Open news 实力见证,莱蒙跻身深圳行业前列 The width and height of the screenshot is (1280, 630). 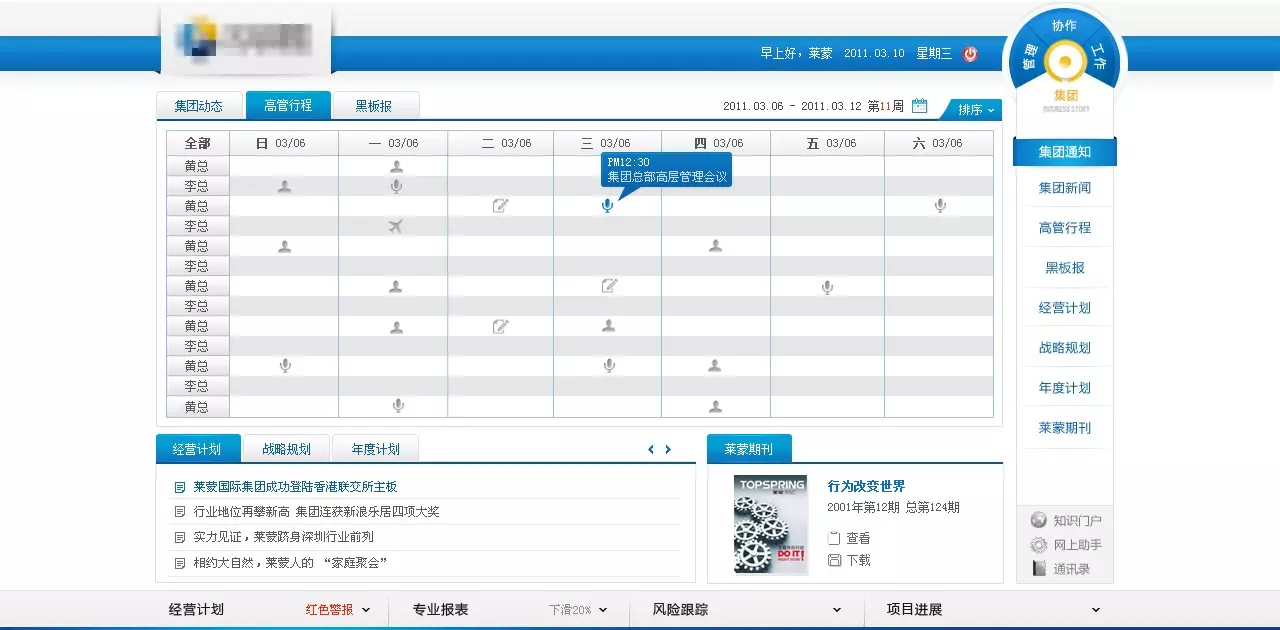[x=283, y=537]
